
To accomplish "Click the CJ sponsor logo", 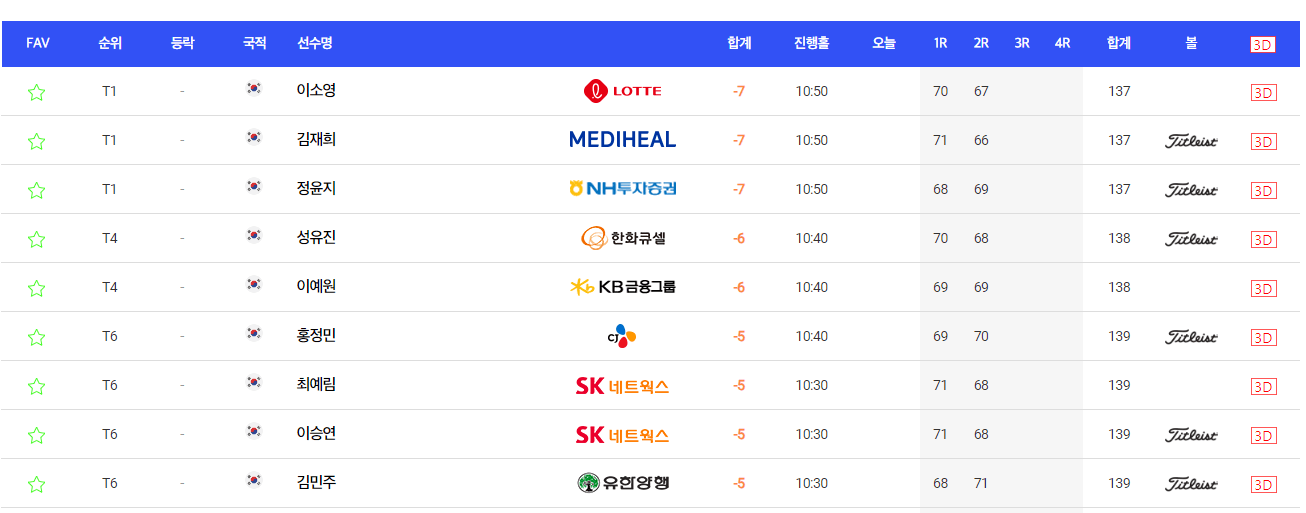I will point(622,336).
